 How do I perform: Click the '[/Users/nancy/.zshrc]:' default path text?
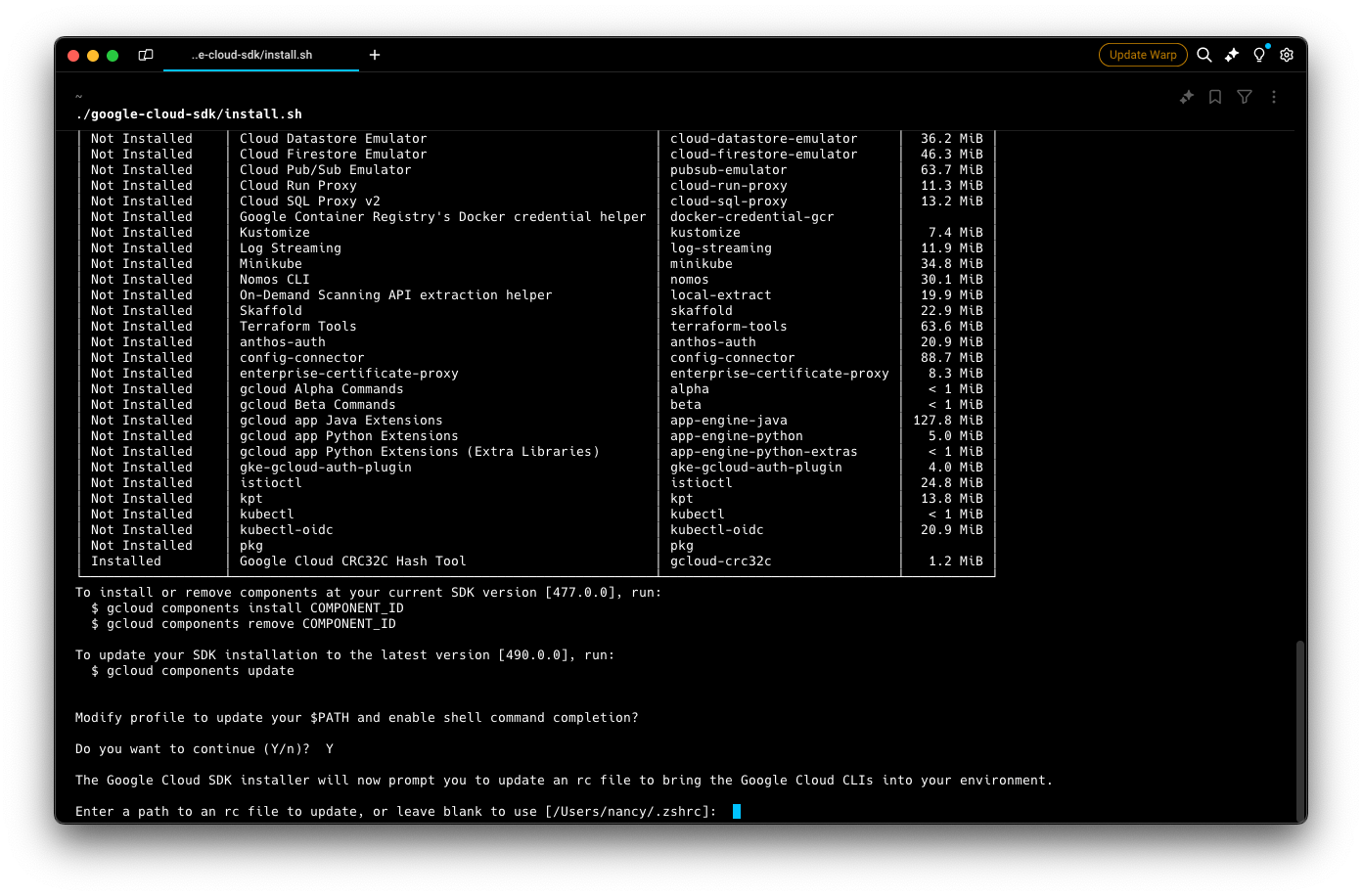[630, 812]
